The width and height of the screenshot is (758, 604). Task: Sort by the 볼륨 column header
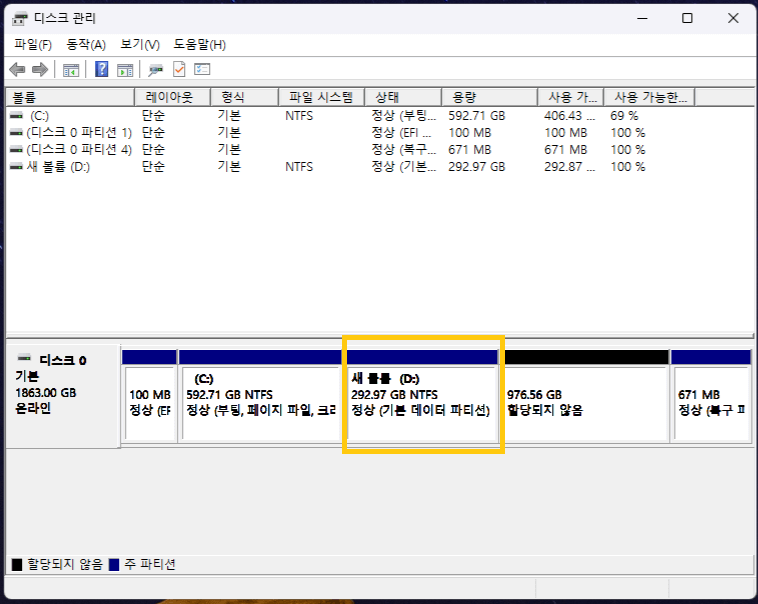(x=70, y=97)
